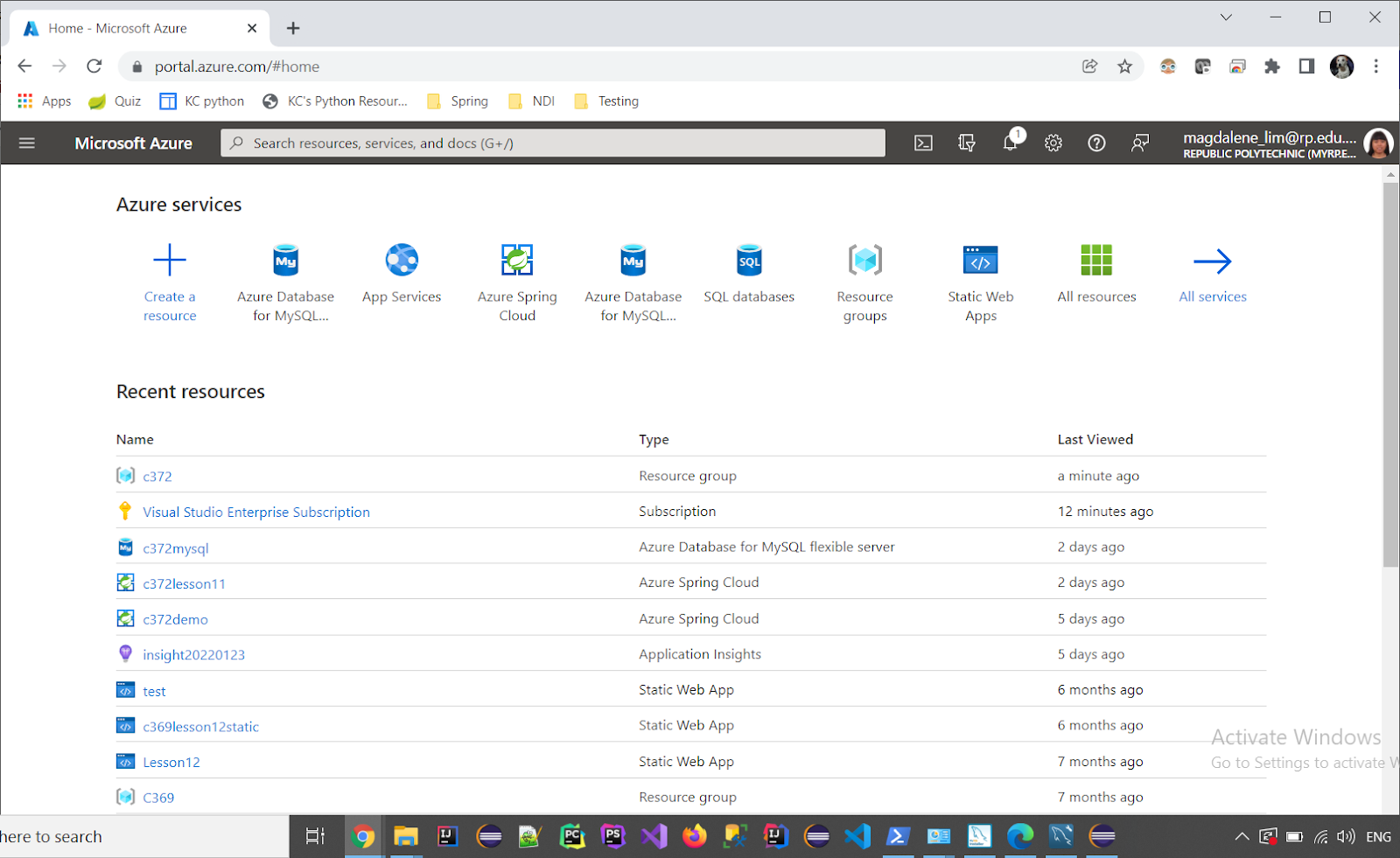Open the Help question mark icon
1400x858 pixels.
(1096, 143)
